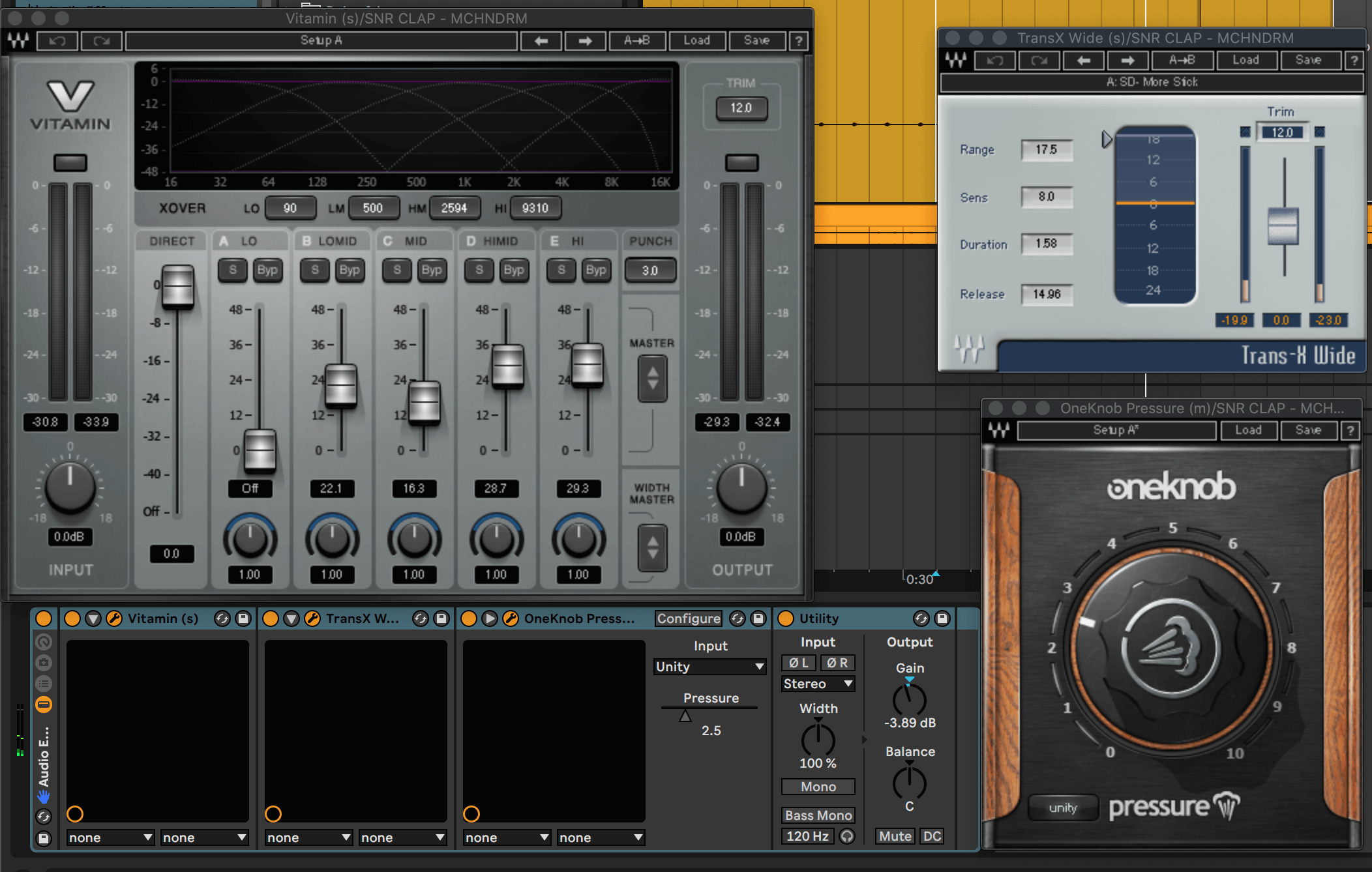This screenshot has height=872, width=1372.
Task: Open first none dropdown under Vitamin
Action: click(x=110, y=837)
